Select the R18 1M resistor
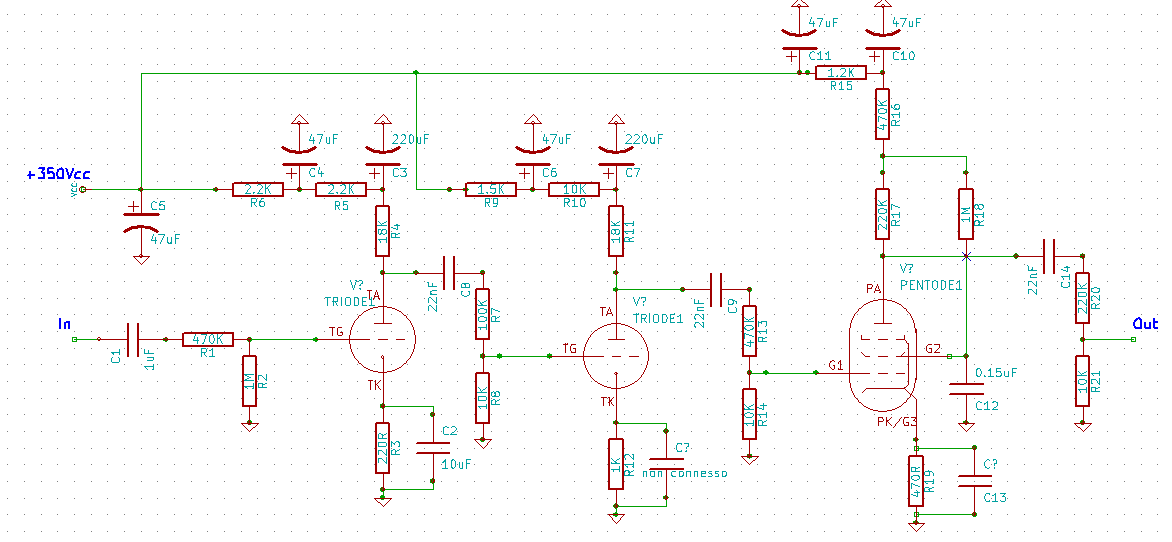This screenshot has height=542, width=1172. (x=966, y=214)
